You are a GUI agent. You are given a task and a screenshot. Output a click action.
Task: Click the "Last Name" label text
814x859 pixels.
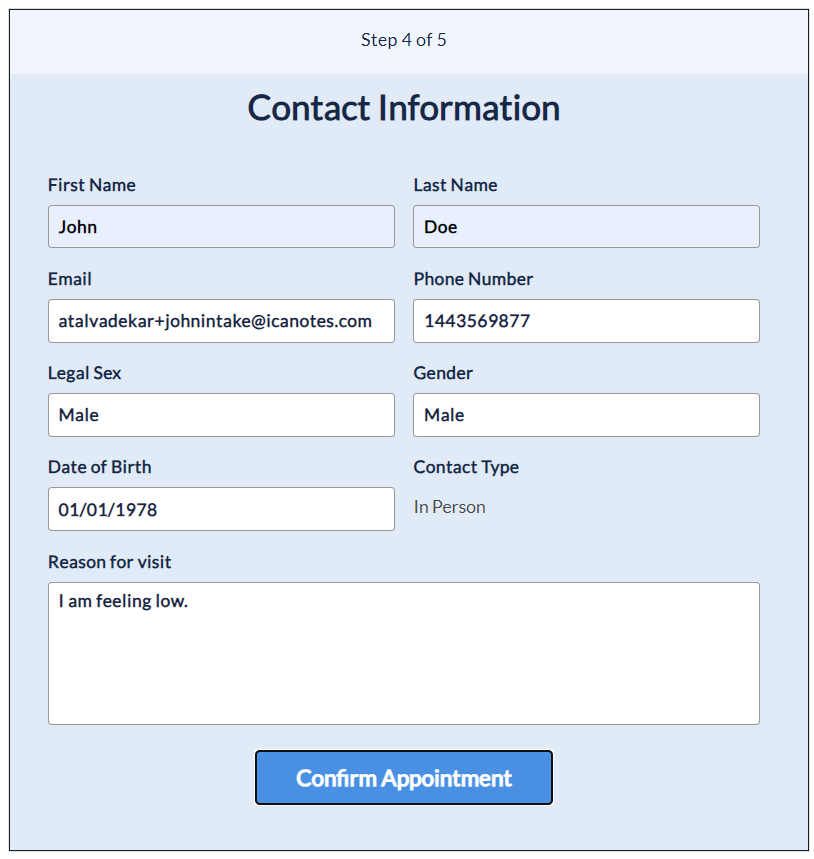click(x=455, y=185)
